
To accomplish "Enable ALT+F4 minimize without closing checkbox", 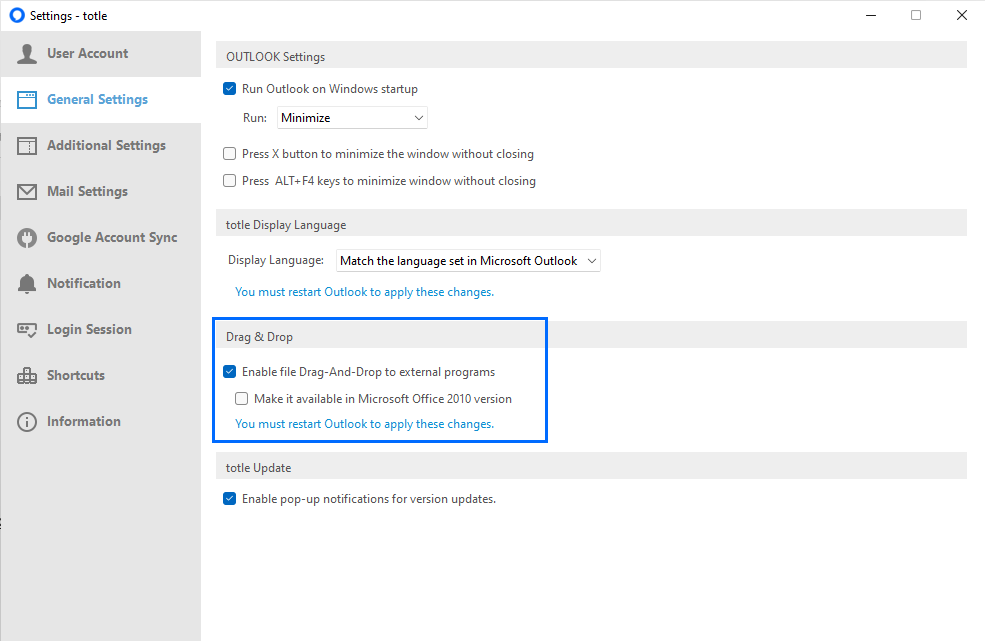I will coord(229,181).
